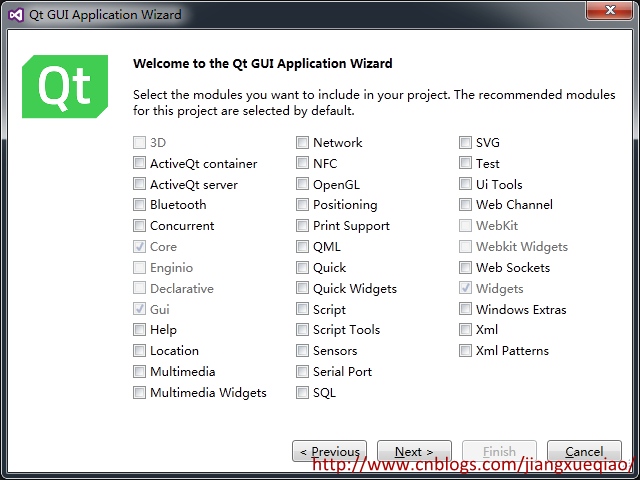Viewport: 640px width, 480px height.
Task: Check the Location module
Action: [139, 350]
